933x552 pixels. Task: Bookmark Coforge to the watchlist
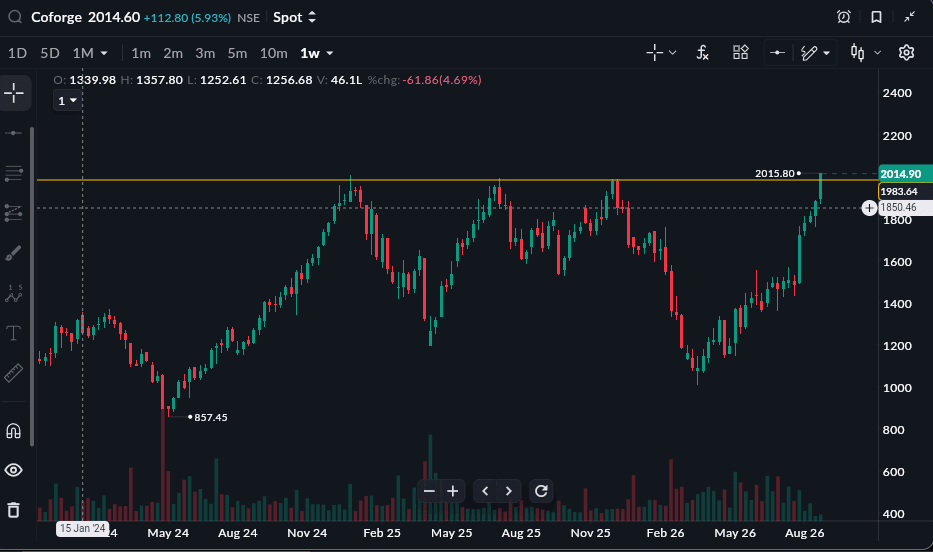click(x=876, y=17)
